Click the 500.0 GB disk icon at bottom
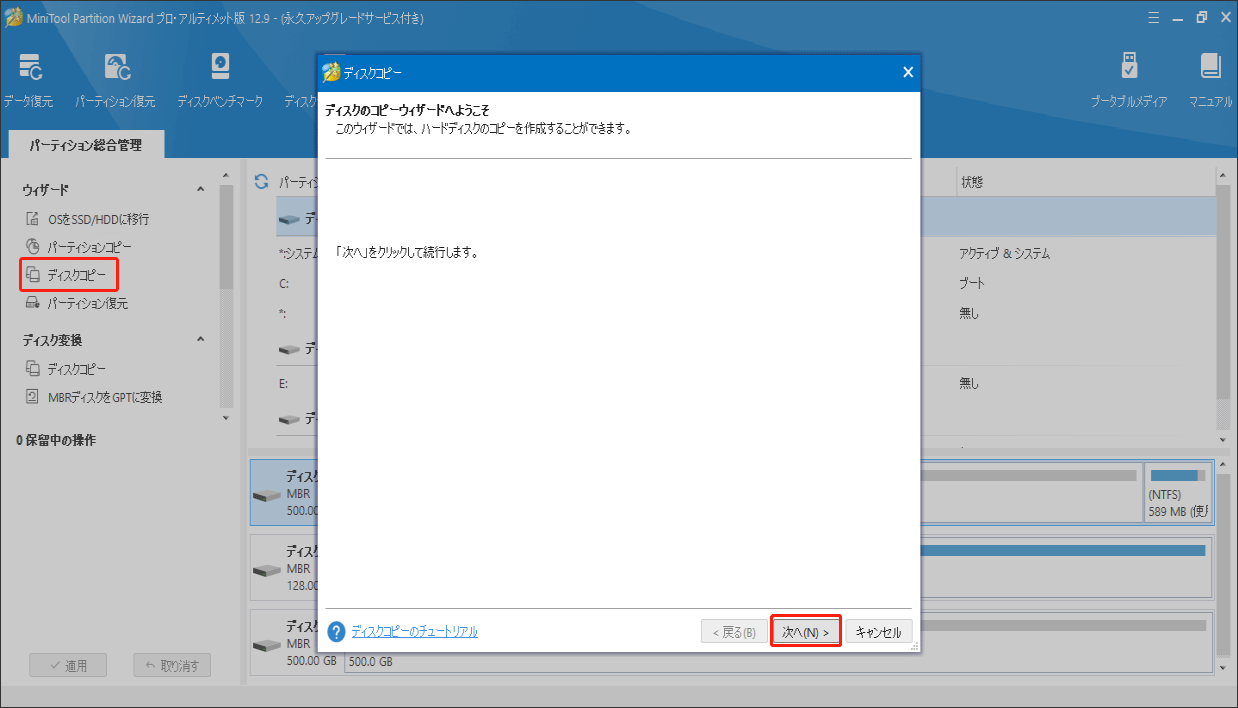This screenshot has width=1238, height=708. 267,648
